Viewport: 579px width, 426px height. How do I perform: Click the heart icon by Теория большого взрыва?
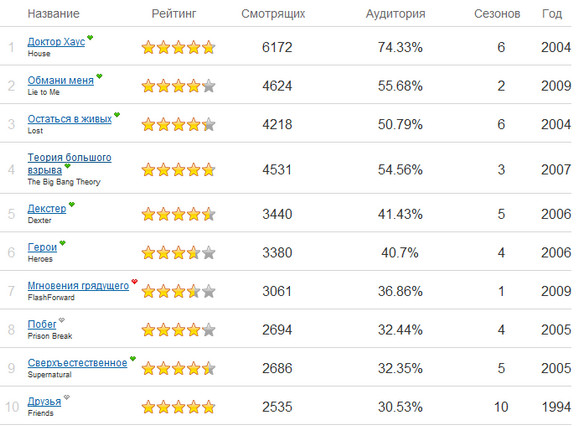tap(68, 166)
